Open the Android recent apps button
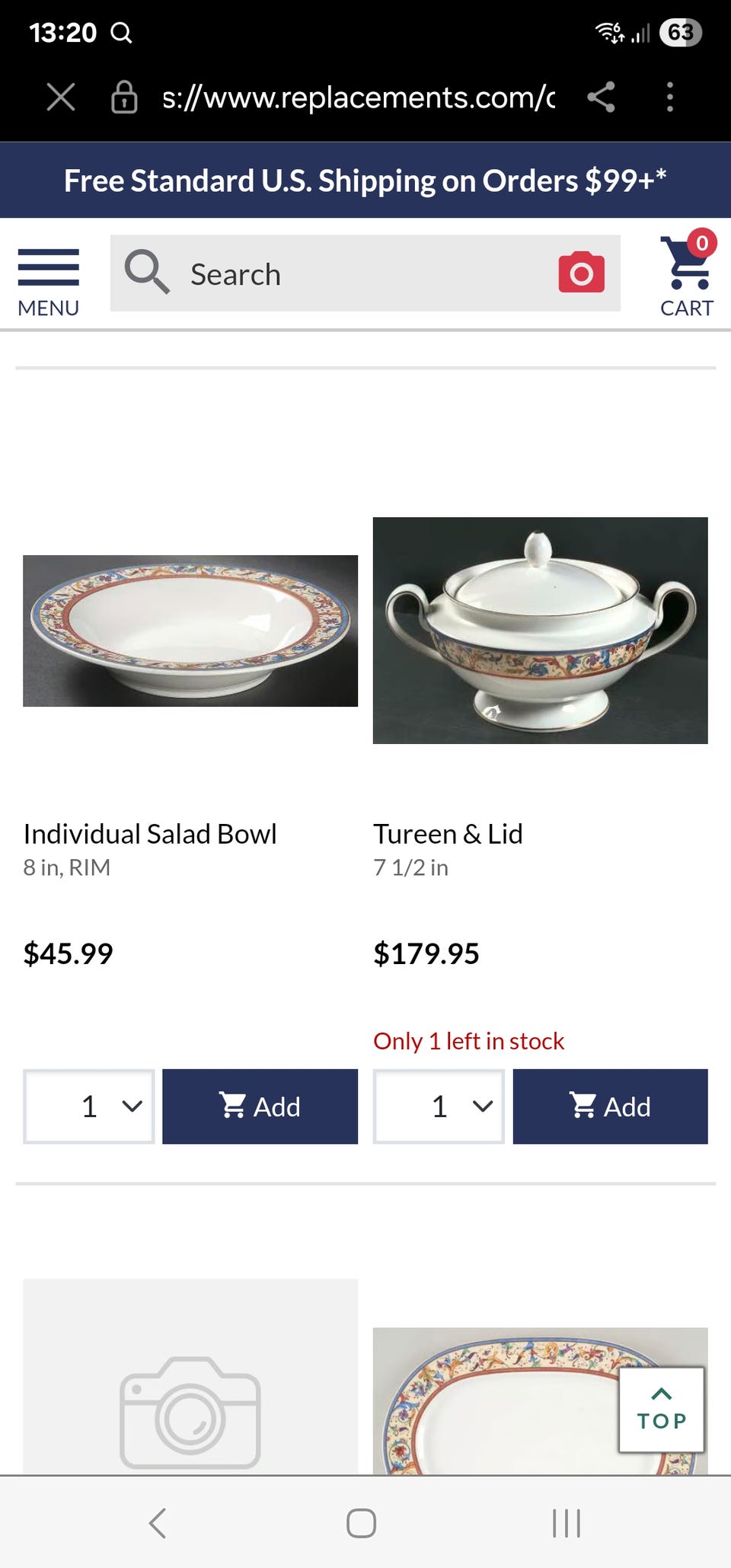This screenshot has width=731, height=1568. point(566,1523)
